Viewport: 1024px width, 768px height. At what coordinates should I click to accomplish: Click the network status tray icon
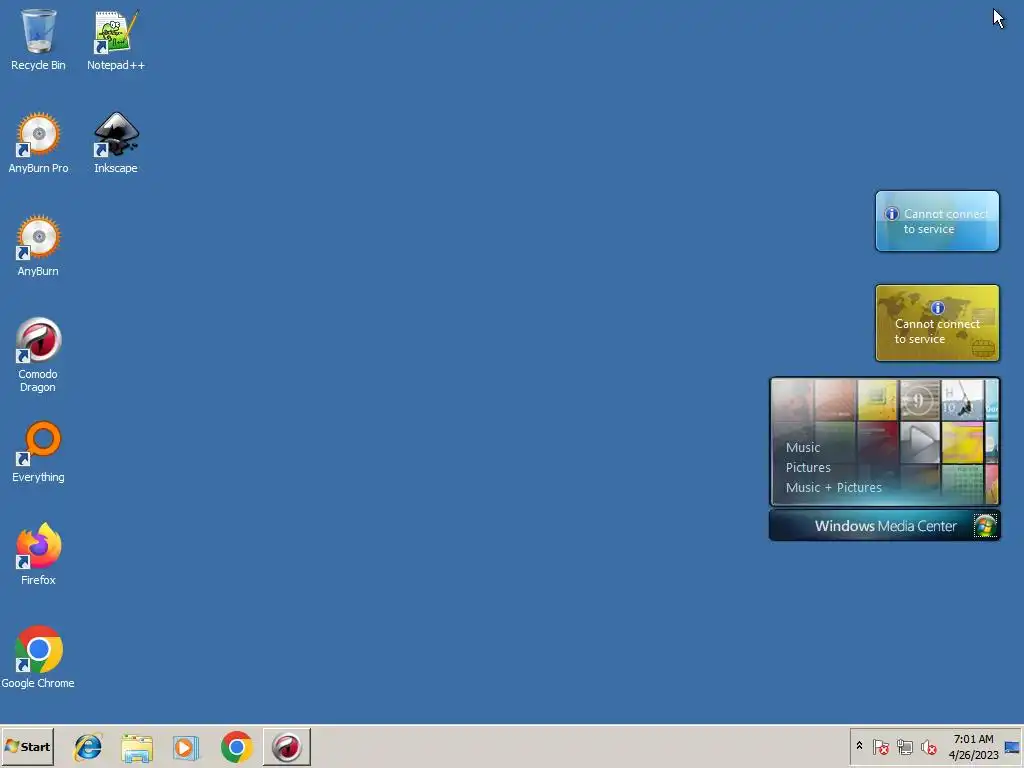(x=904, y=746)
